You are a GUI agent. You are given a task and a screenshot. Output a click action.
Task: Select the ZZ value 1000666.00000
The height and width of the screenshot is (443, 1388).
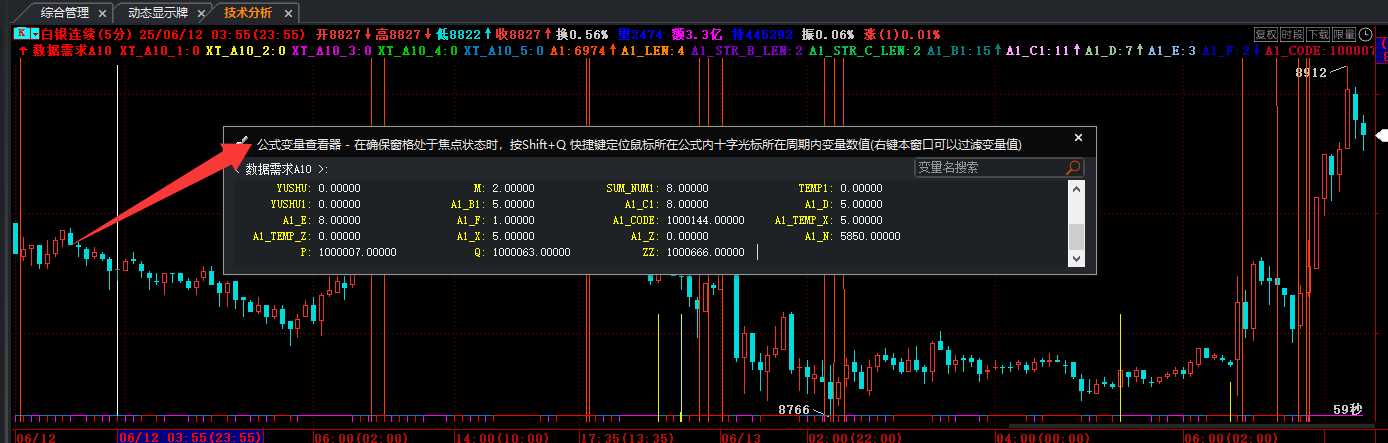pyautogui.click(x=705, y=252)
